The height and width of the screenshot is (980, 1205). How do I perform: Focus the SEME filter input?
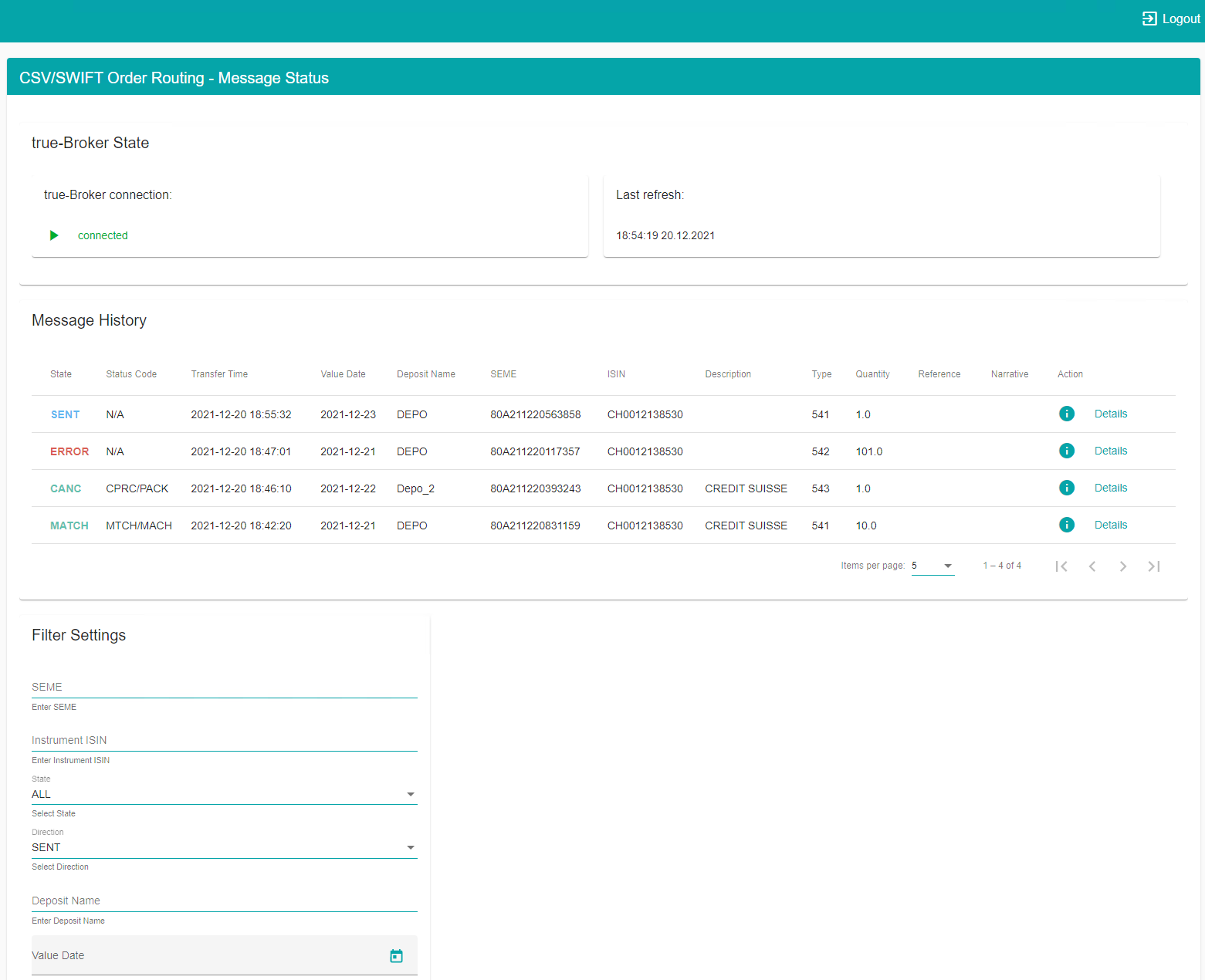224,687
